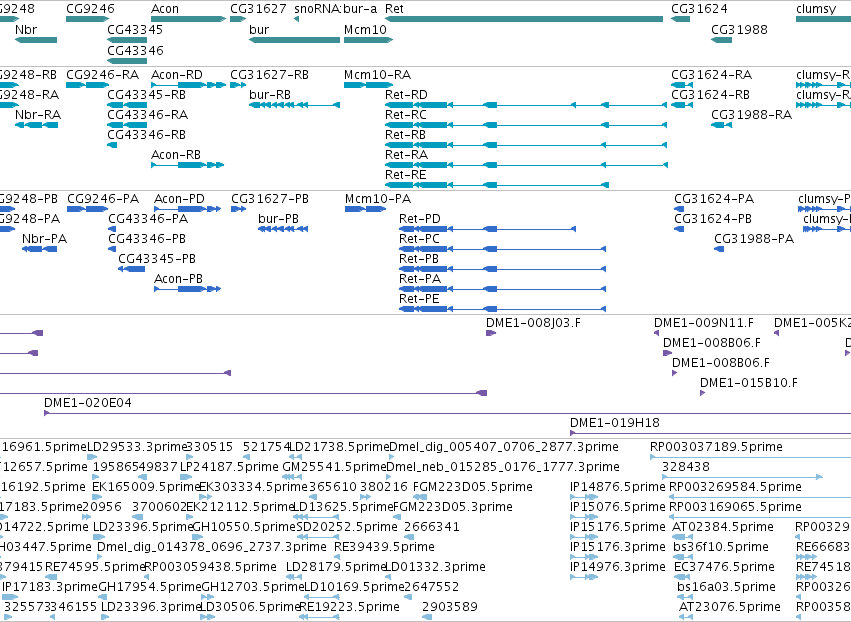
Task: Open the Ret-RB transcript label
Action: (x=405, y=135)
